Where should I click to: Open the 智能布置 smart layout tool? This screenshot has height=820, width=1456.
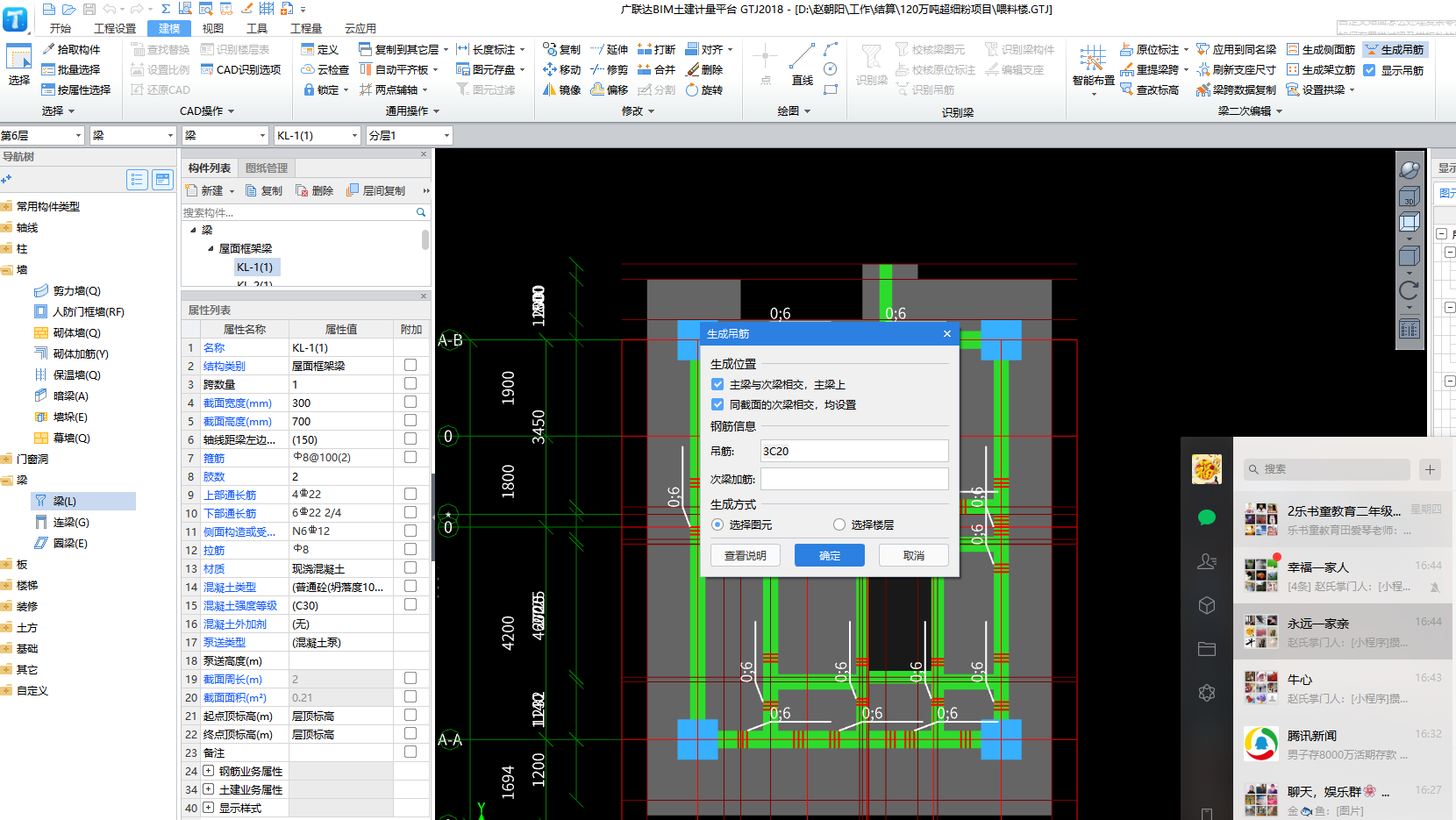pyautogui.click(x=1093, y=68)
